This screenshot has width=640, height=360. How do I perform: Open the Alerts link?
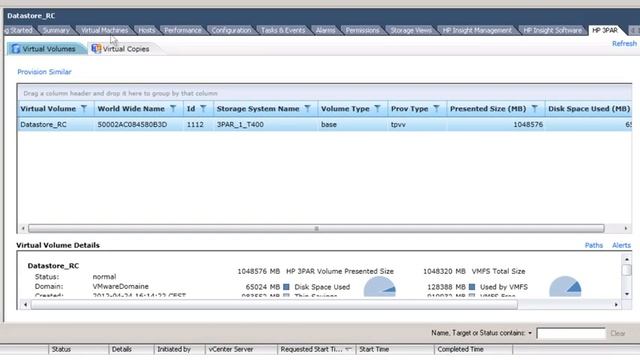tap(621, 245)
